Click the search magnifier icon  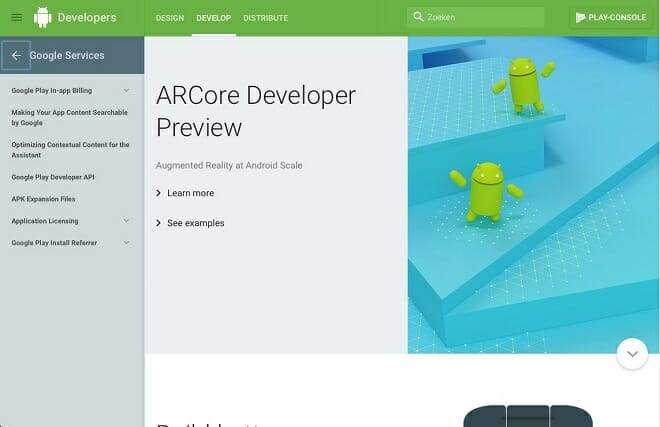point(418,17)
